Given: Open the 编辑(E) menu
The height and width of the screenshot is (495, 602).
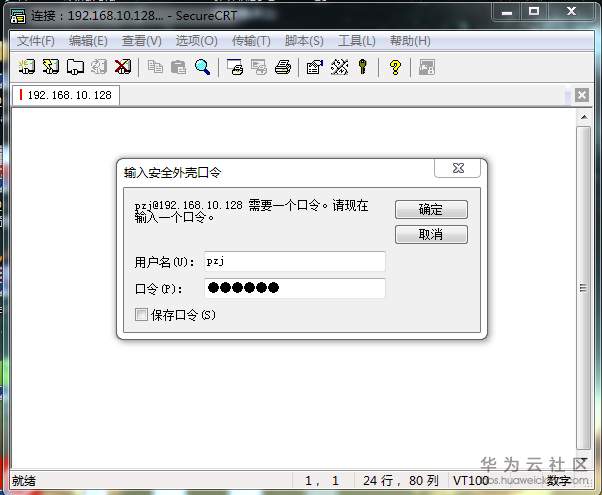Looking at the screenshot, I should pos(88,41).
